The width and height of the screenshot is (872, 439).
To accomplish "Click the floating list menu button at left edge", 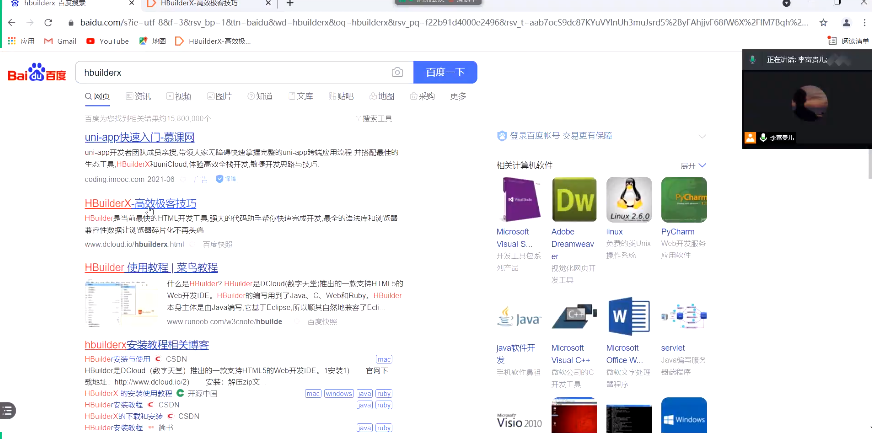I will click(7, 411).
